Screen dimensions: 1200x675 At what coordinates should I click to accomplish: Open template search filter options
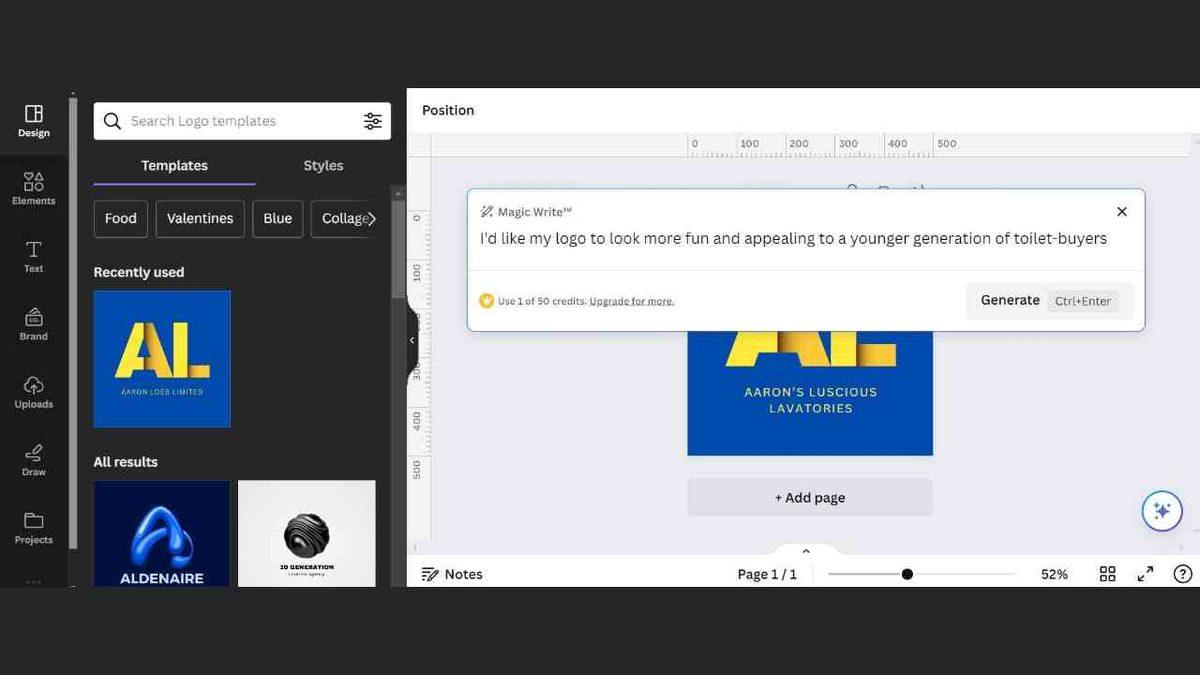click(x=372, y=121)
